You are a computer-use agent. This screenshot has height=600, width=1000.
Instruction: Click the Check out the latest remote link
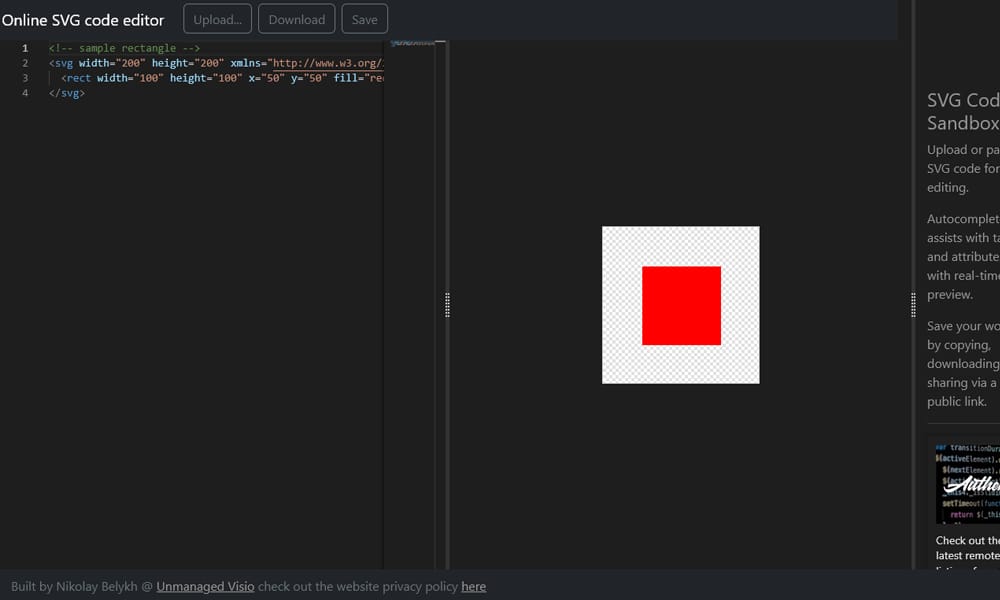[966, 548]
